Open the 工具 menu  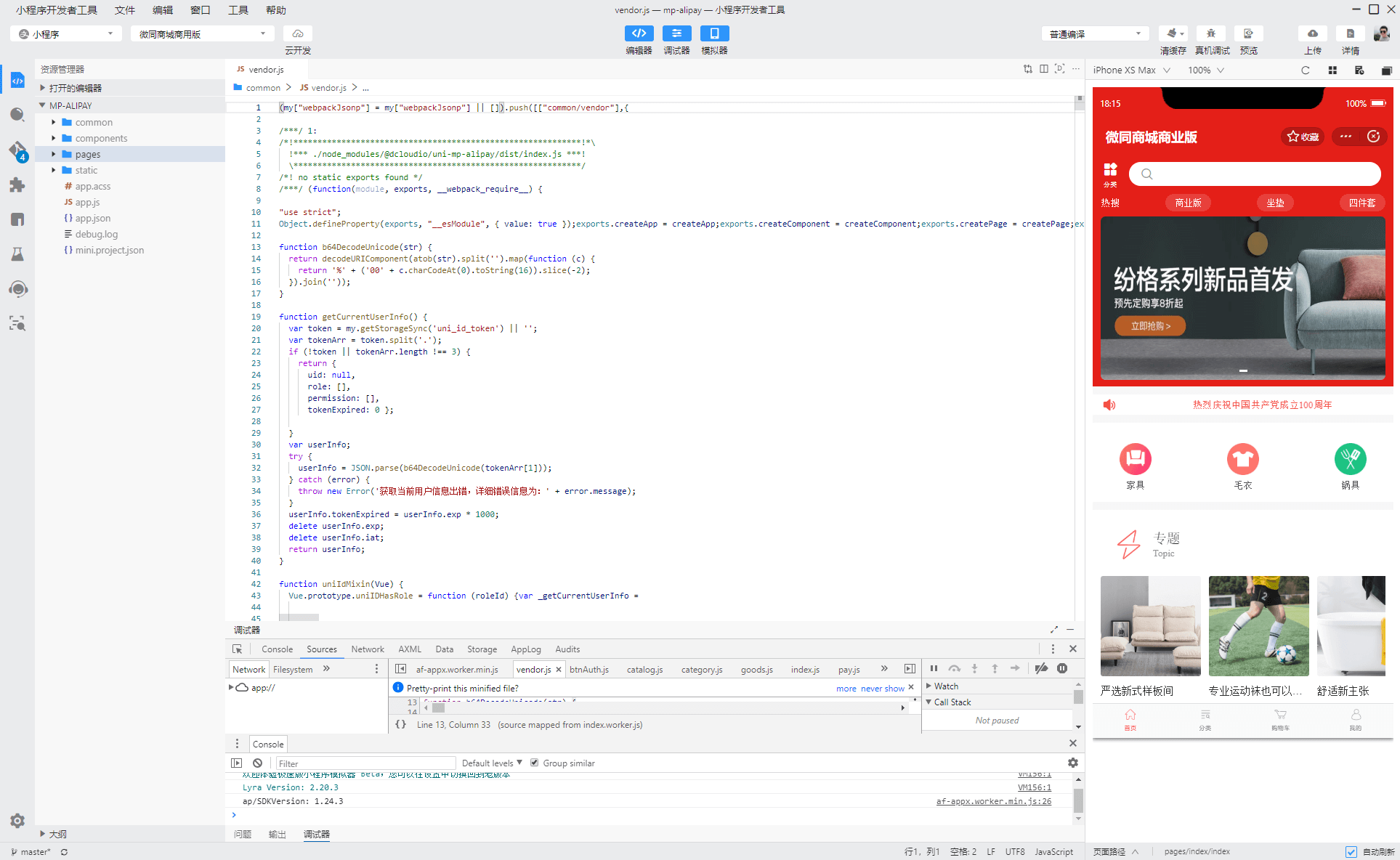[x=238, y=10]
